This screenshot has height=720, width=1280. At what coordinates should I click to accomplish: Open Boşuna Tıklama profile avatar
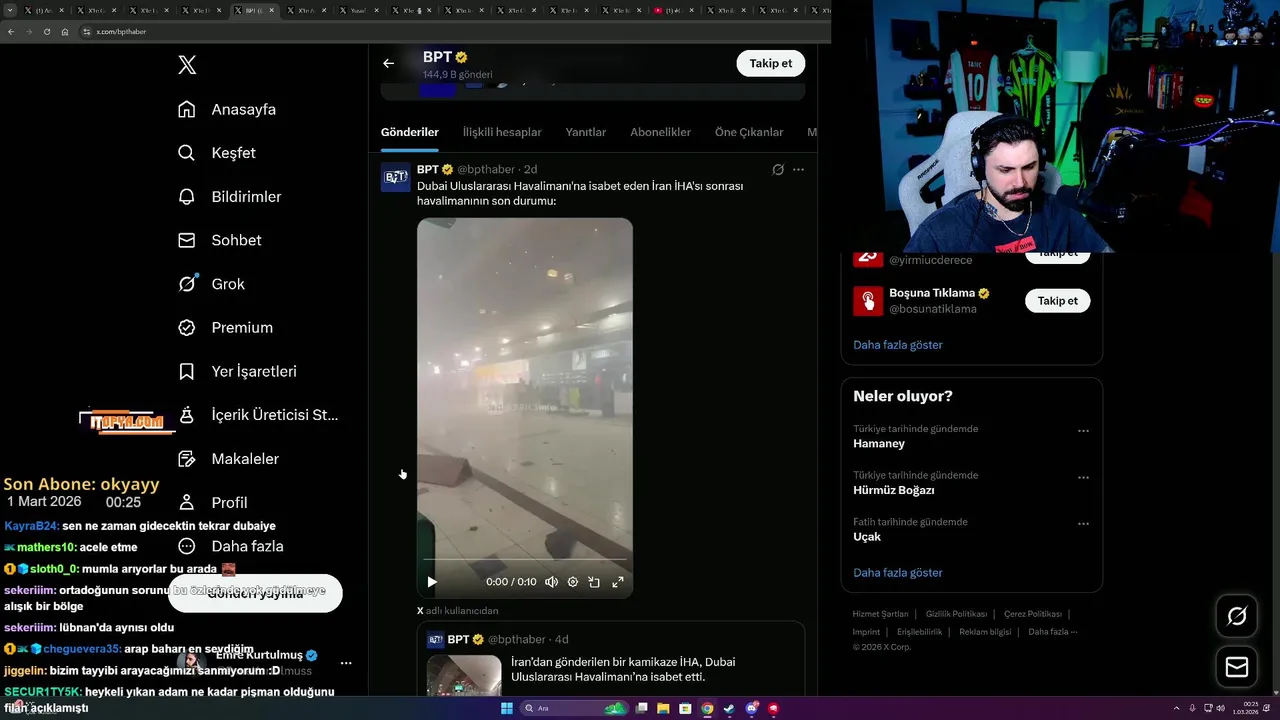point(868,301)
